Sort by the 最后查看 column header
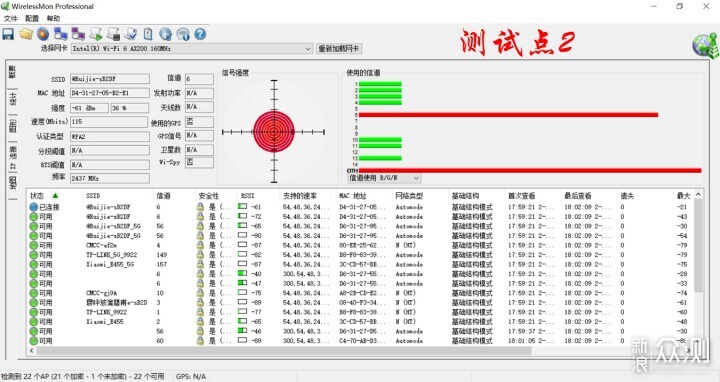720x382 pixels. pyautogui.click(x=578, y=196)
